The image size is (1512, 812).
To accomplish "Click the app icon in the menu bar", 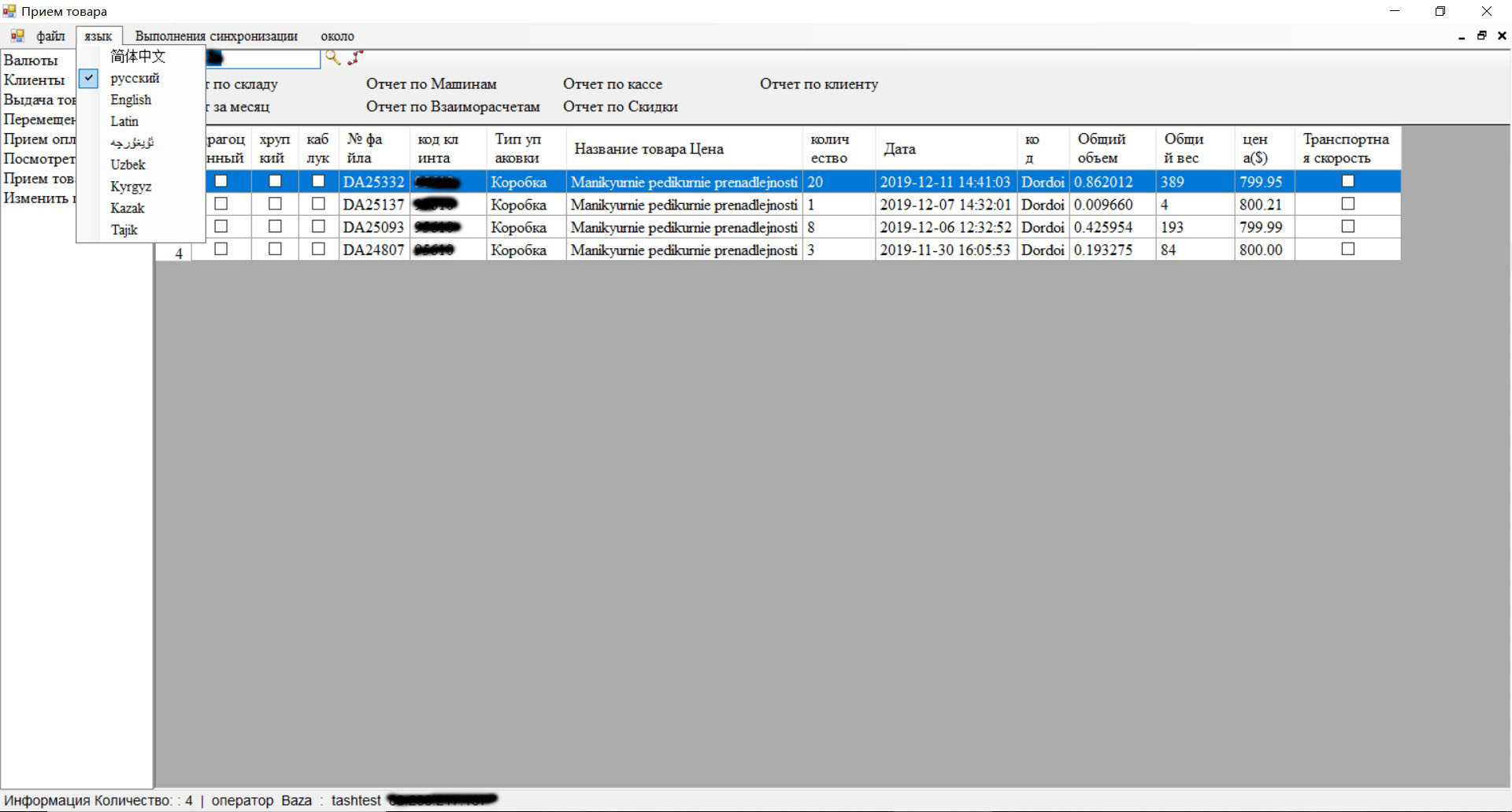I will [x=17, y=36].
